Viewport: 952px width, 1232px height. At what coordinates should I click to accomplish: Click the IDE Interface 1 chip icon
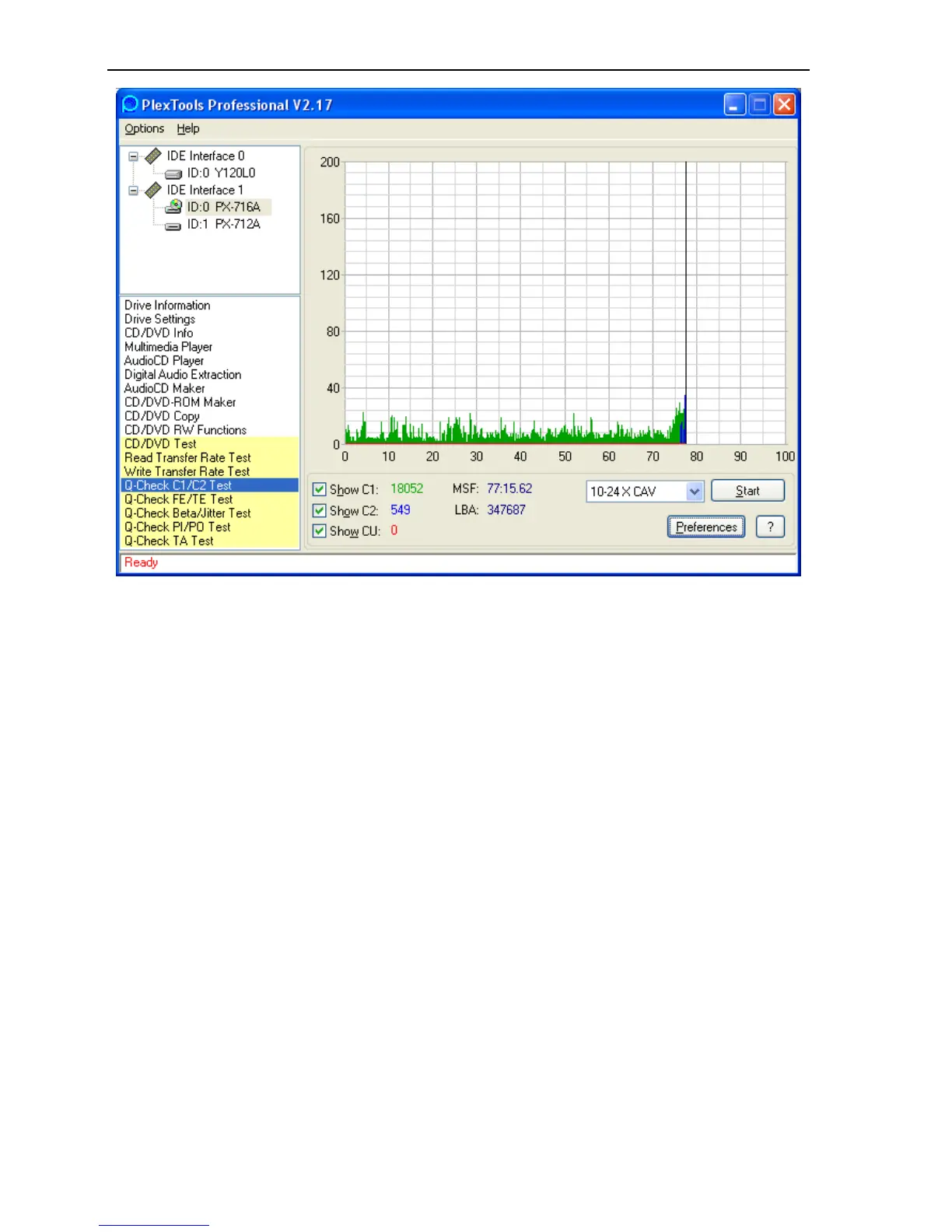click(153, 190)
